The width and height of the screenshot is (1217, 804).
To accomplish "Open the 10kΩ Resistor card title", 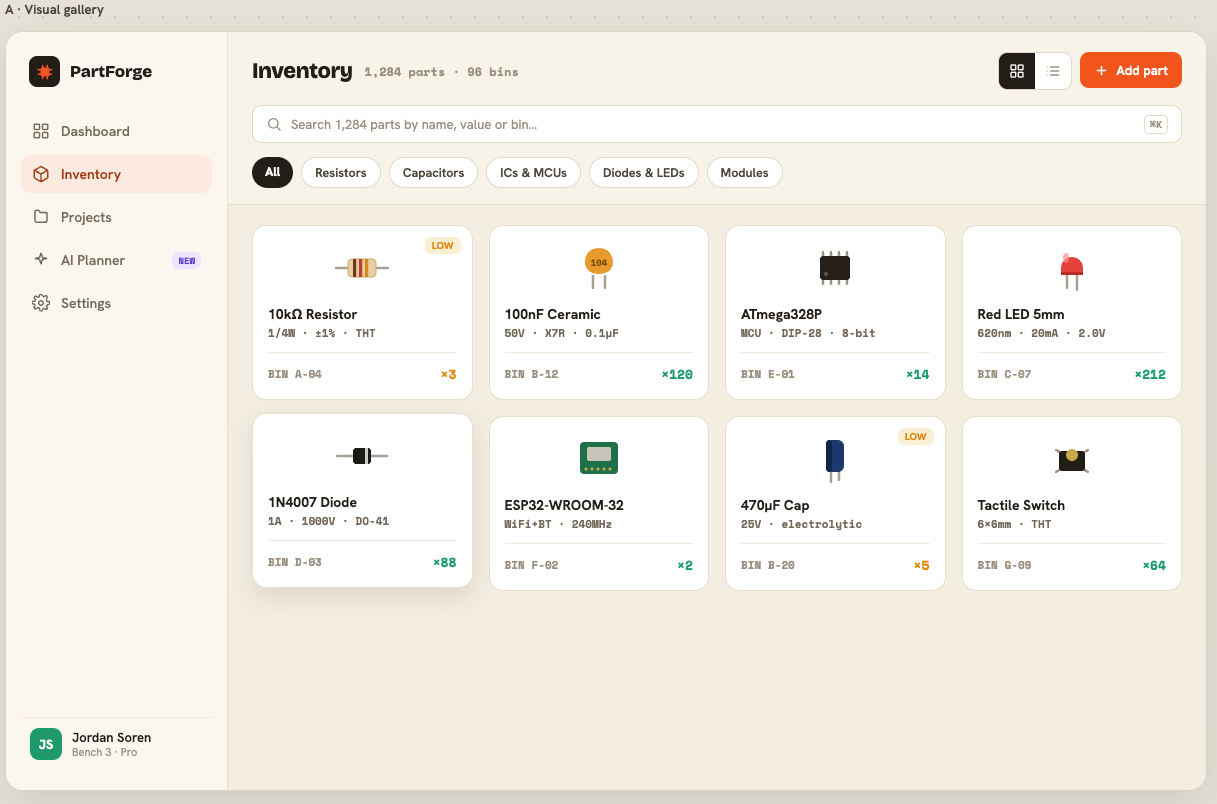I will point(312,314).
